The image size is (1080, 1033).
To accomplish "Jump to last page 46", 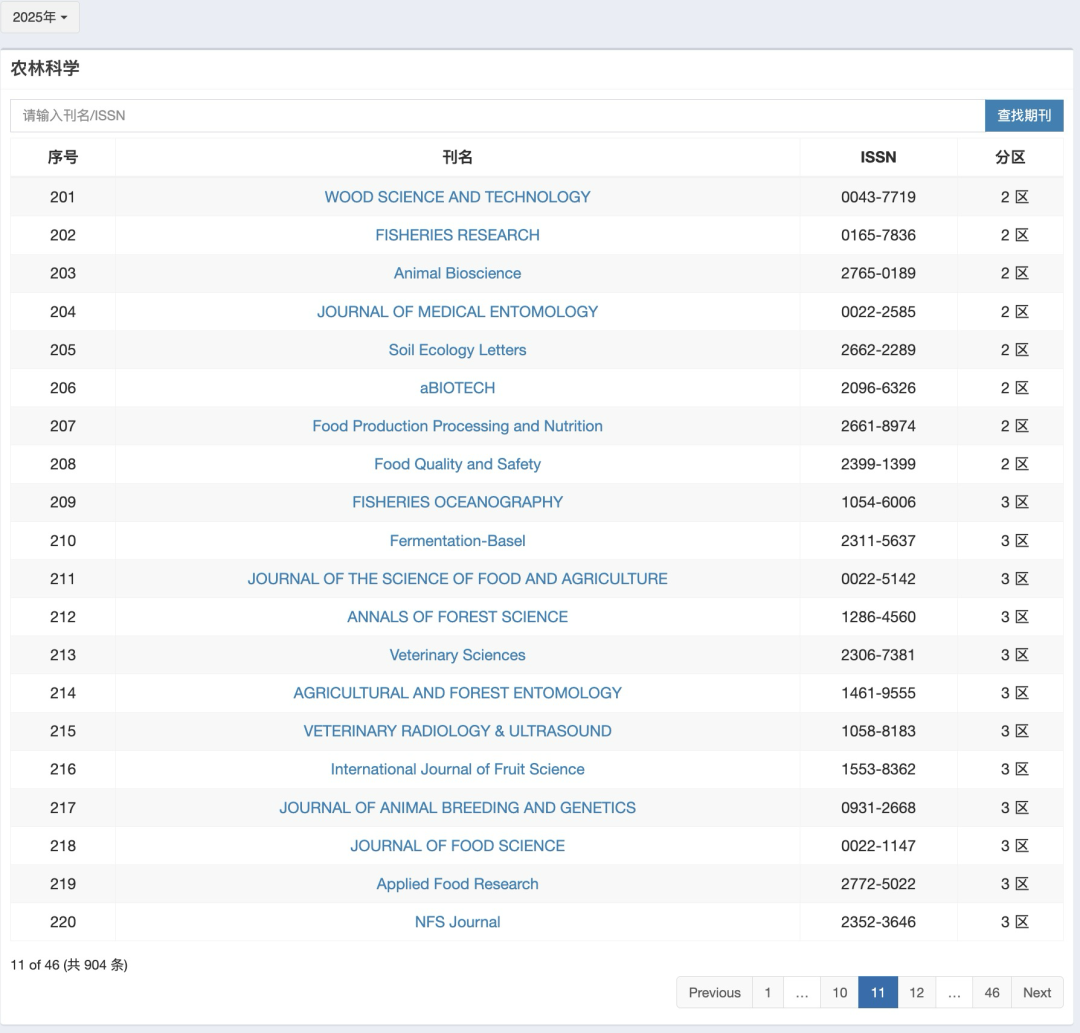I will point(991,992).
